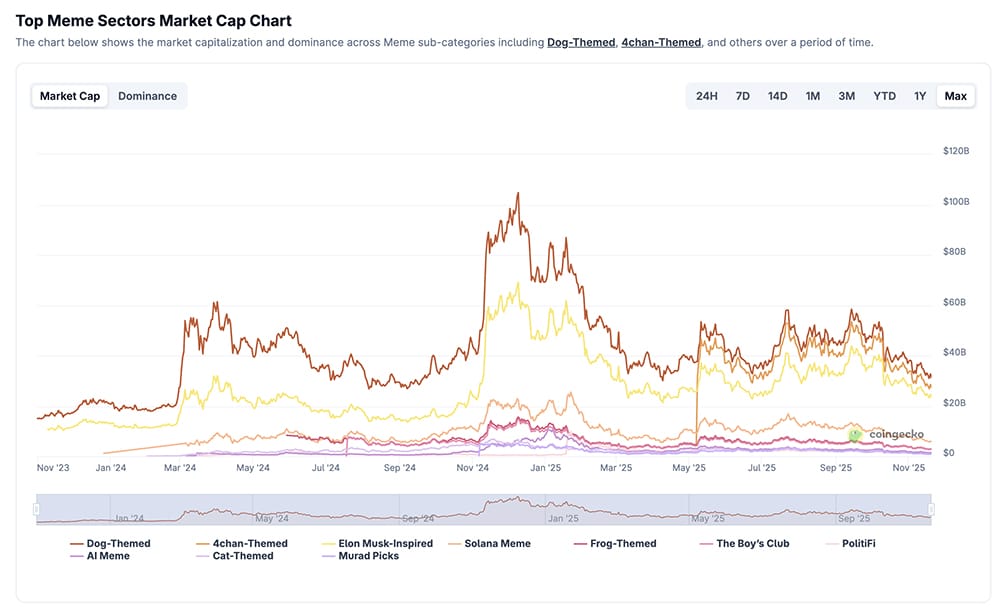
Task: Set the chart range to 3M
Action: coord(846,96)
